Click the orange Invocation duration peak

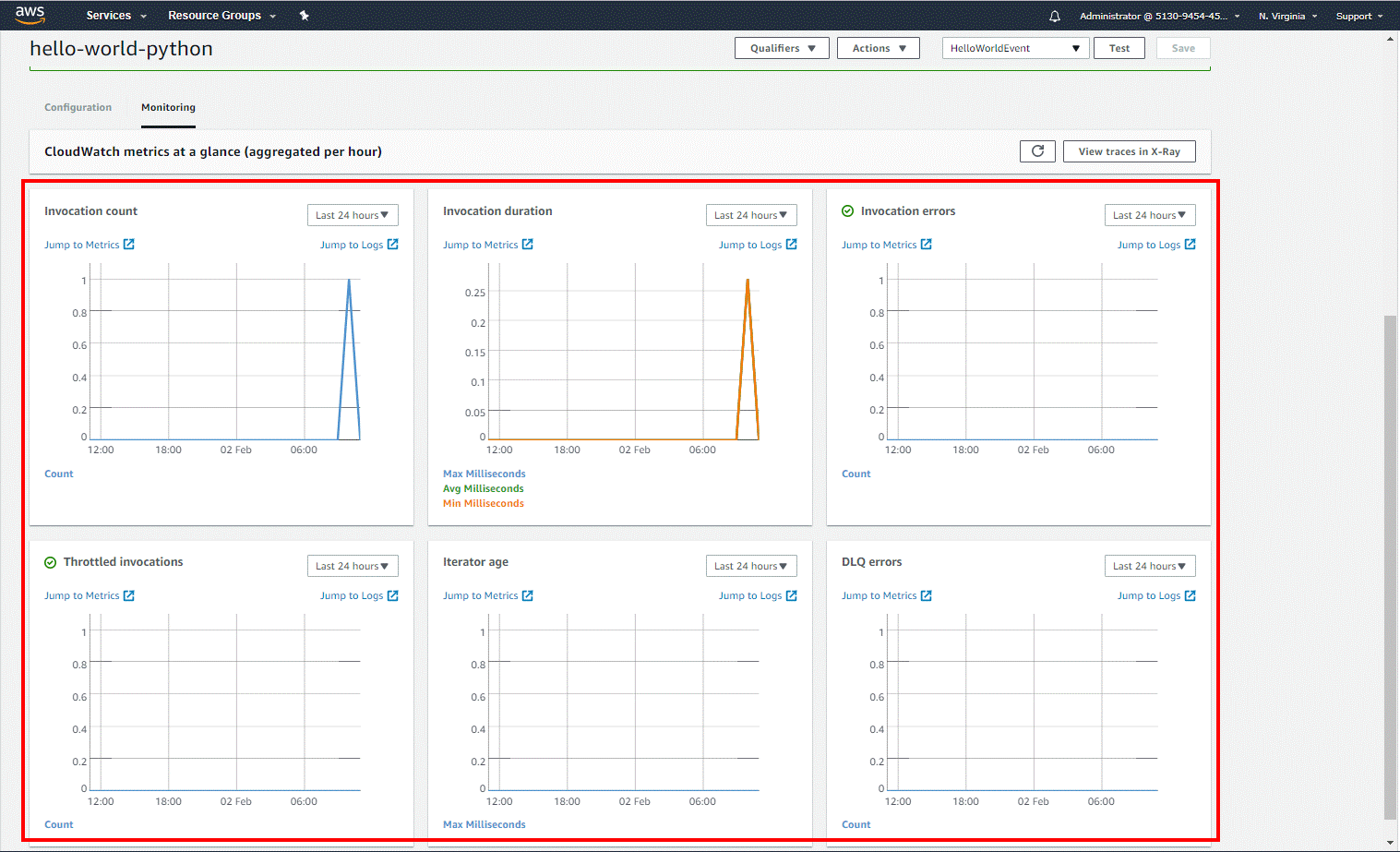[x=748, y=281]
